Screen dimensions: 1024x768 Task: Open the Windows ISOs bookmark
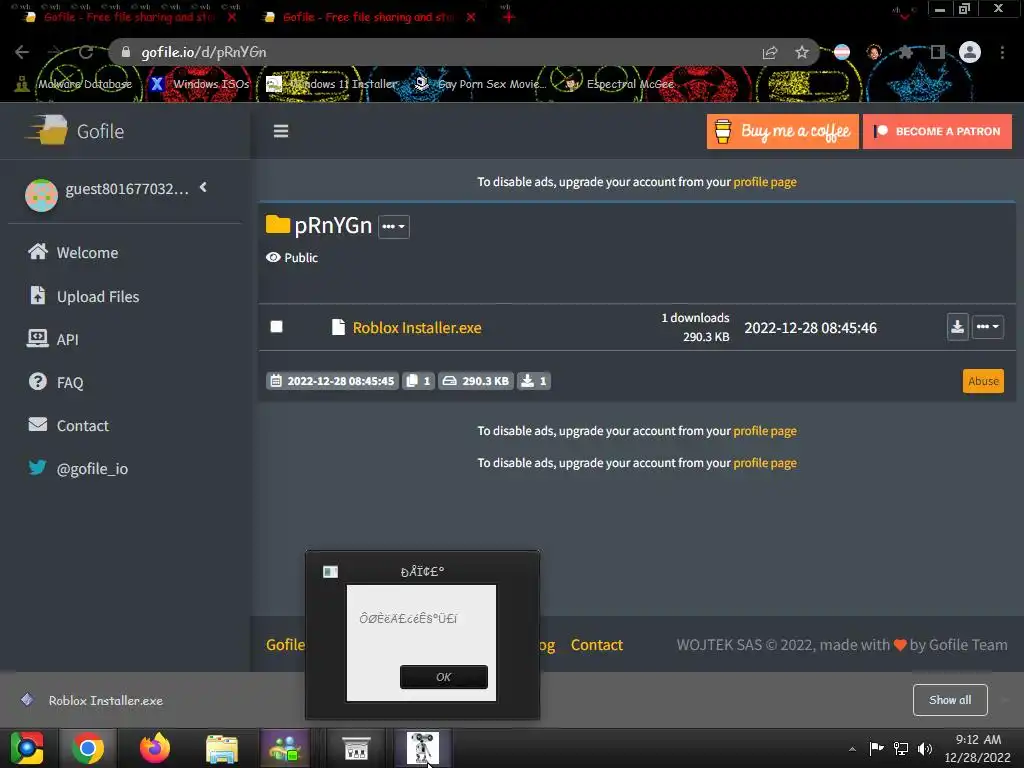coord(199,84)
